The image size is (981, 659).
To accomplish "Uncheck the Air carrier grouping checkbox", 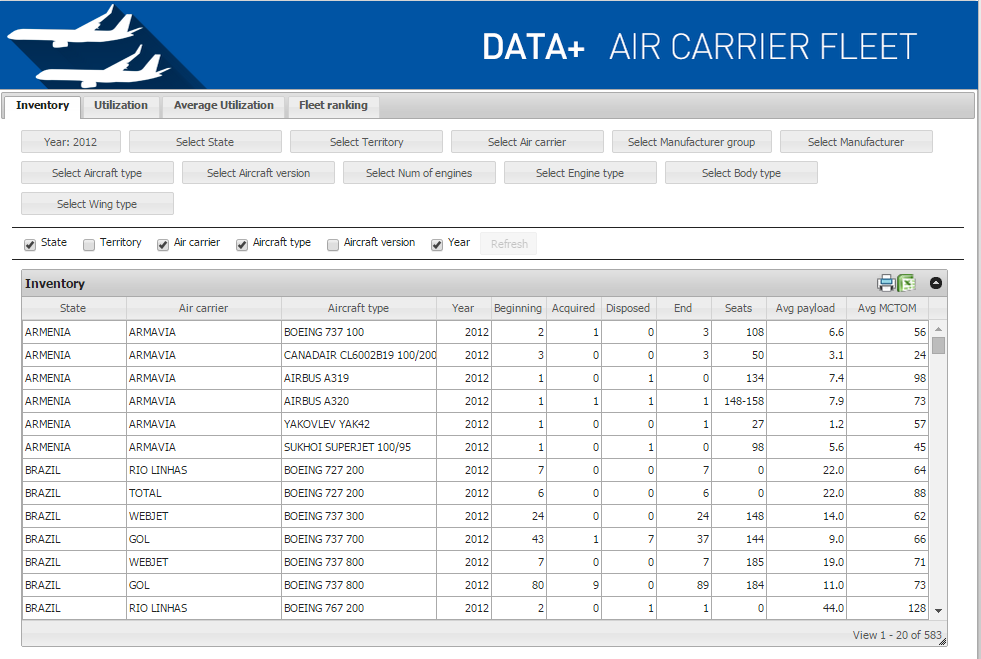I will coord(163,244).
